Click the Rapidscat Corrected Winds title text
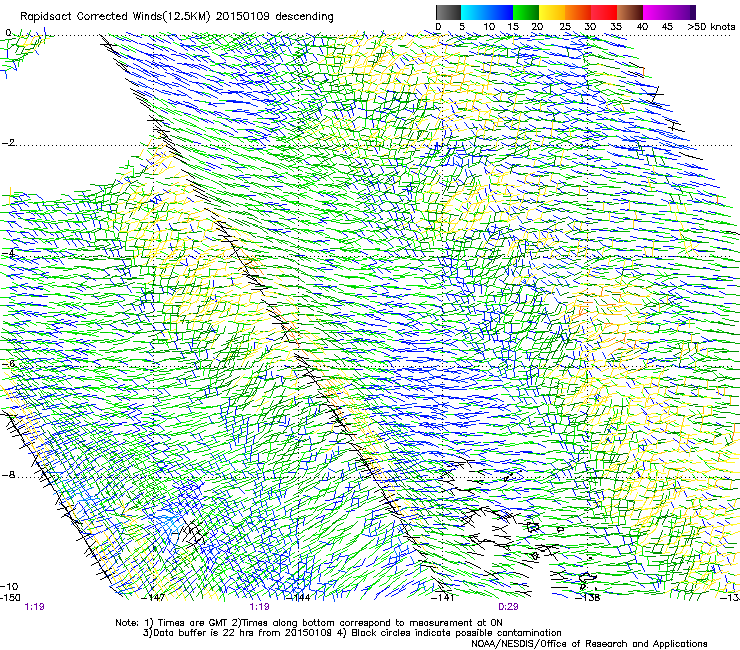740x650 pixels. [177, 17]
